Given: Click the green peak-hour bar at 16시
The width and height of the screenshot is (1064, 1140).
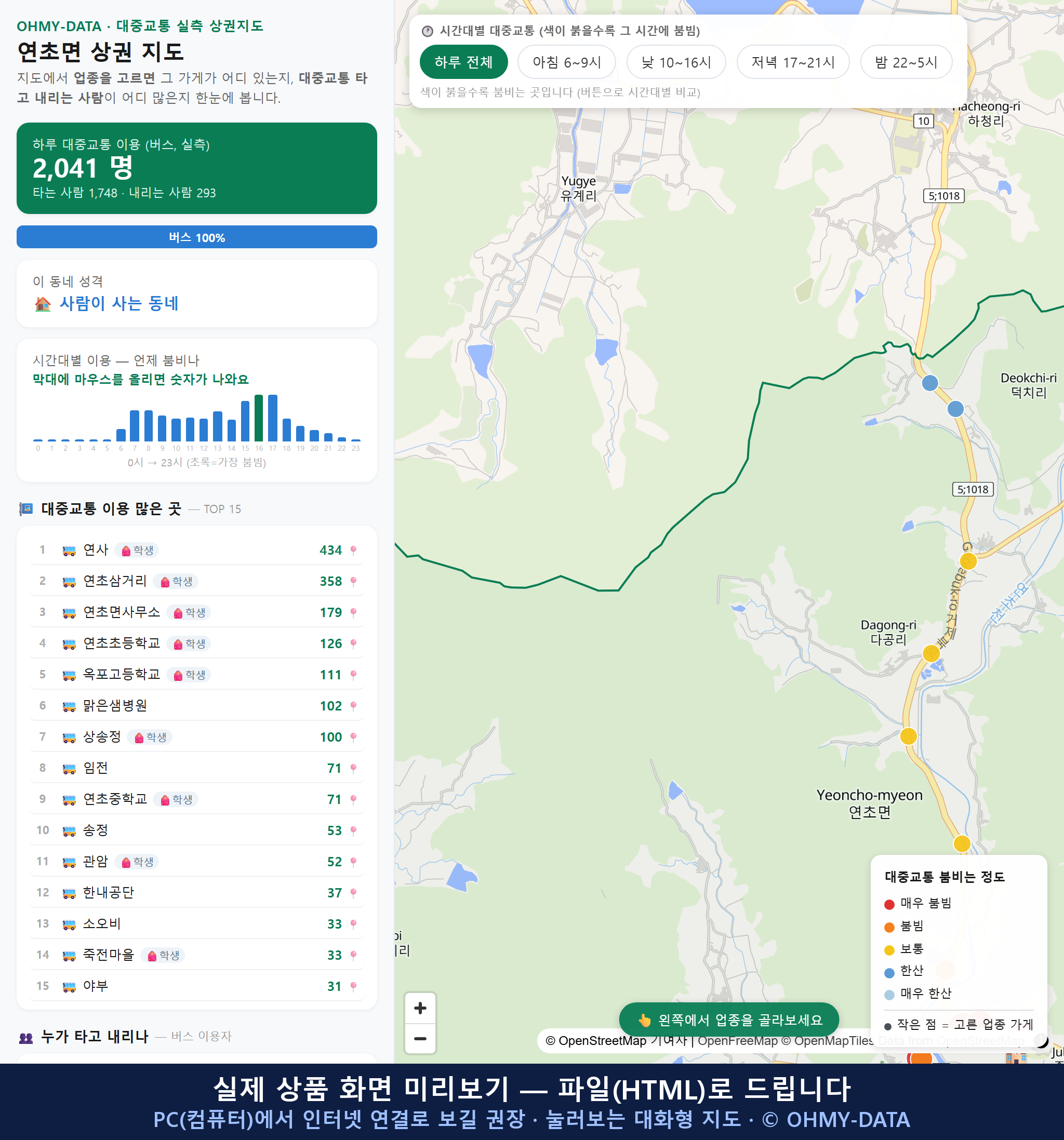Looking at the screenshot, I should tap(259, 418).
